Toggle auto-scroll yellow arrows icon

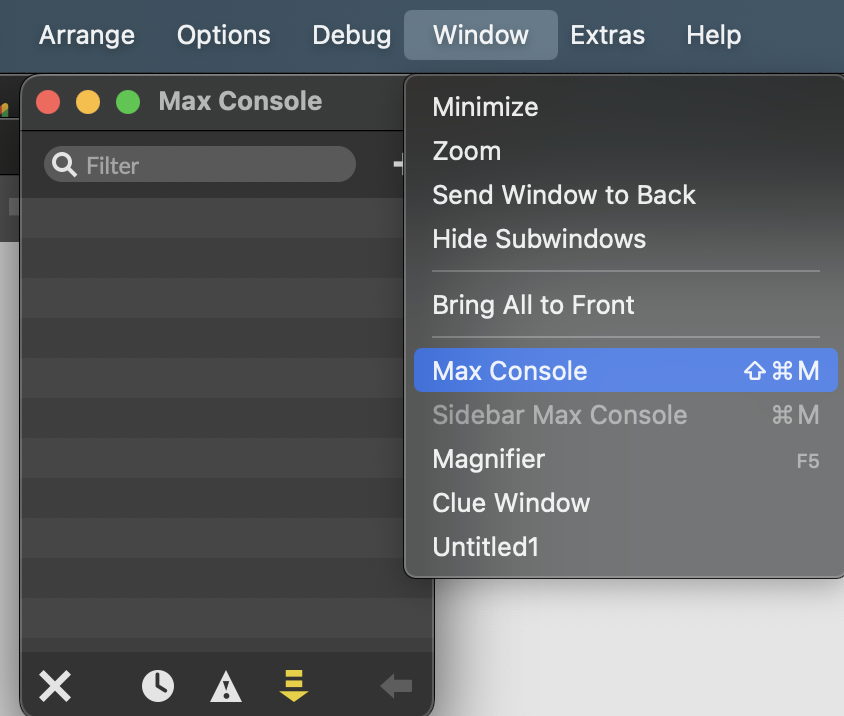293,686
